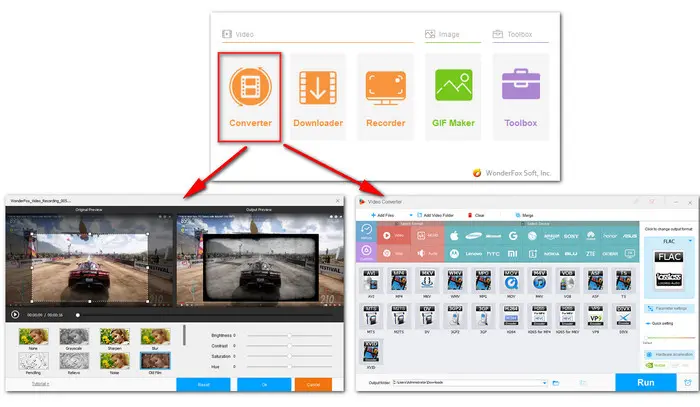Select the Video format category
This screenshot has width=700, height=407.
point(393,235)
